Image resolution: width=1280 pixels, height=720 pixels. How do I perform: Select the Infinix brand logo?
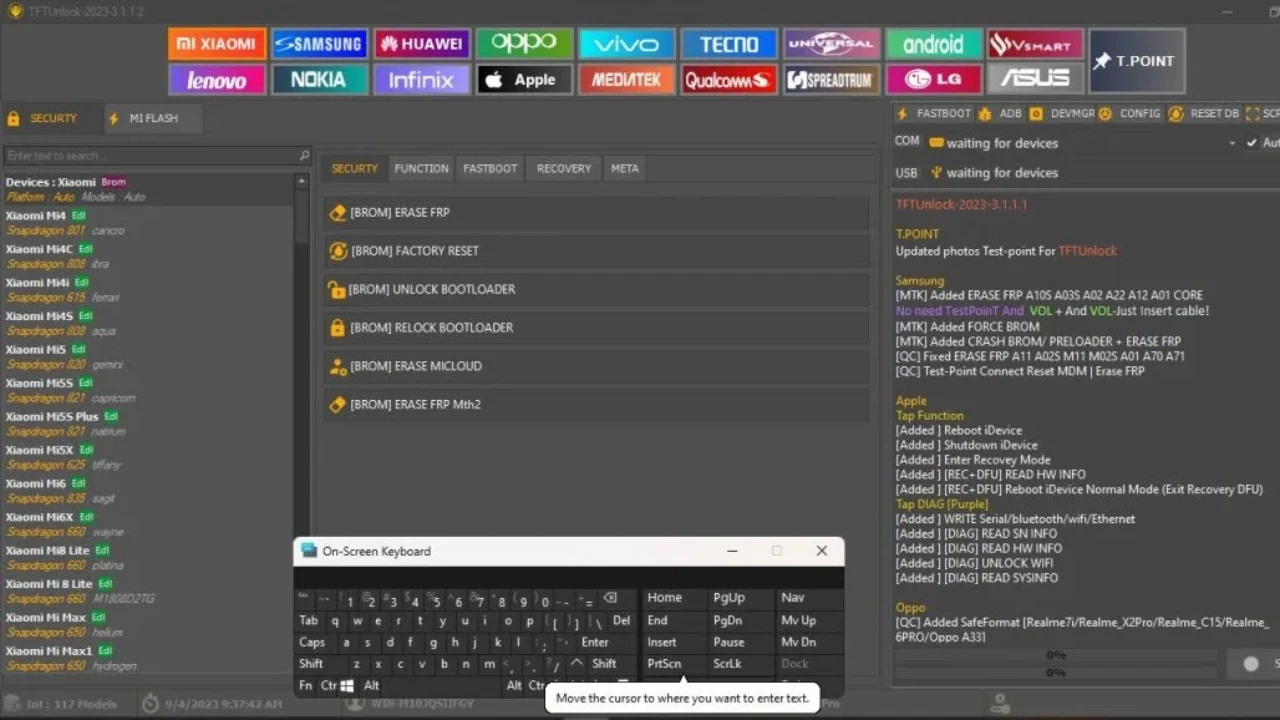tap(421, 79)
